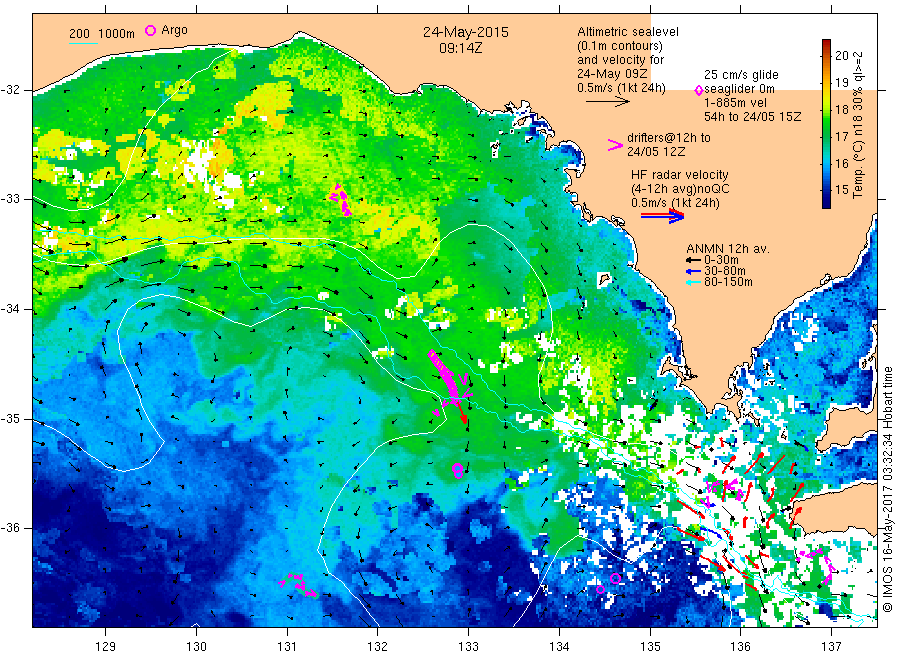Click the '30-80m' depth label

click(x=725, y=271)
